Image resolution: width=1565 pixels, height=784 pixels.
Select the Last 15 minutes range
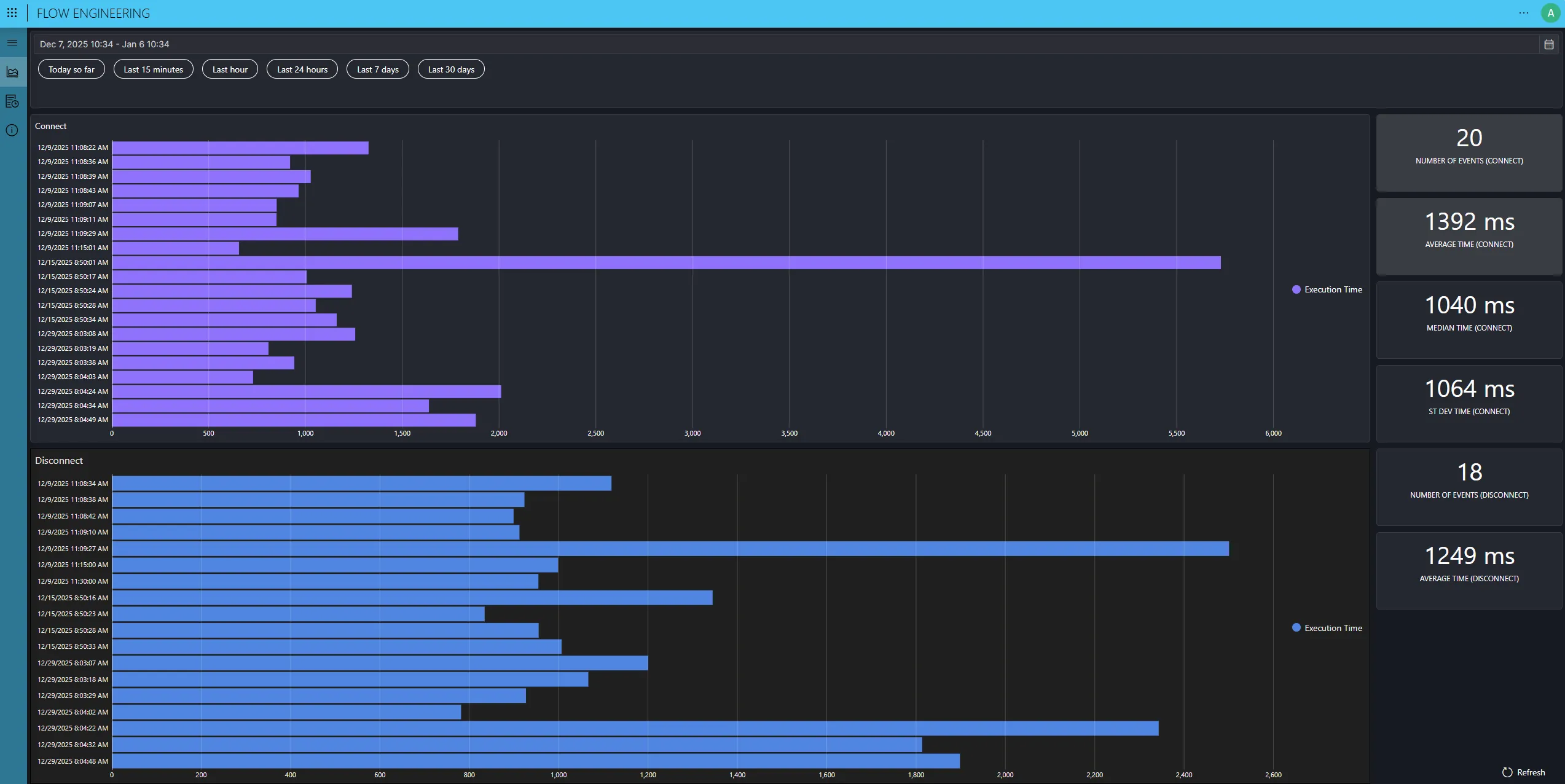[x=154, y=69]
